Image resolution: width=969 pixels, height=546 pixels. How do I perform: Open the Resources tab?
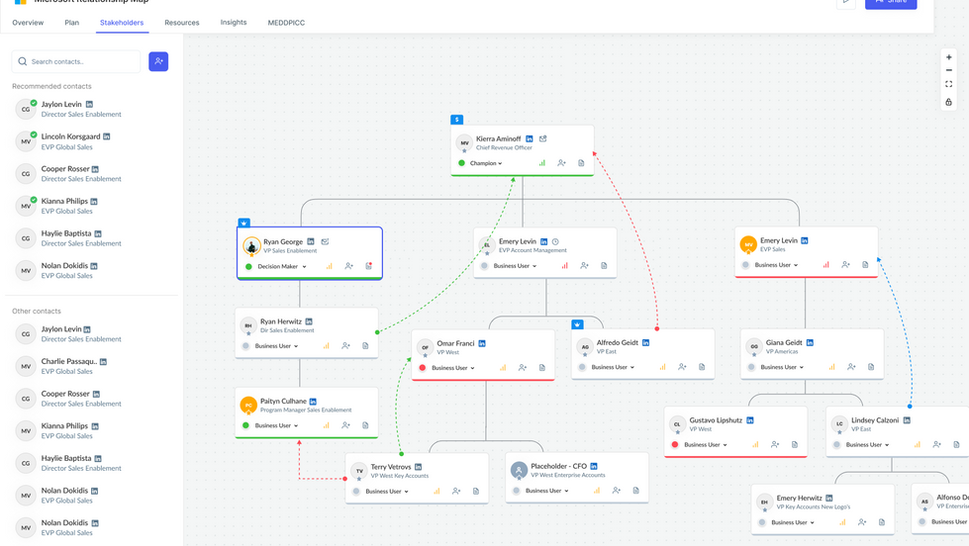click(x=182, y=22)
